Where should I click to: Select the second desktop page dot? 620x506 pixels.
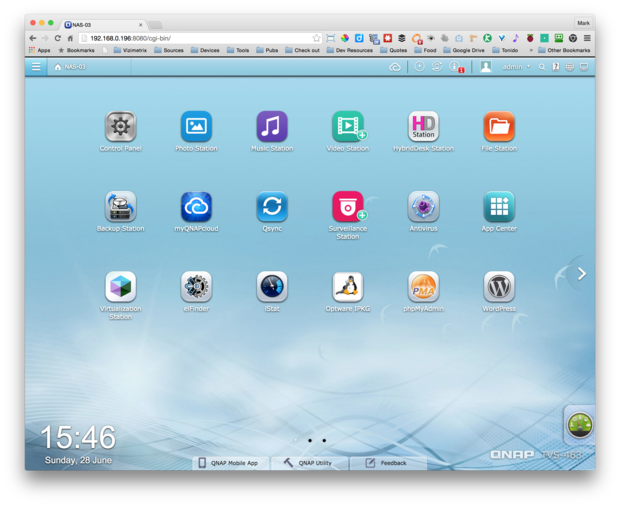click(x=310, y=440)
